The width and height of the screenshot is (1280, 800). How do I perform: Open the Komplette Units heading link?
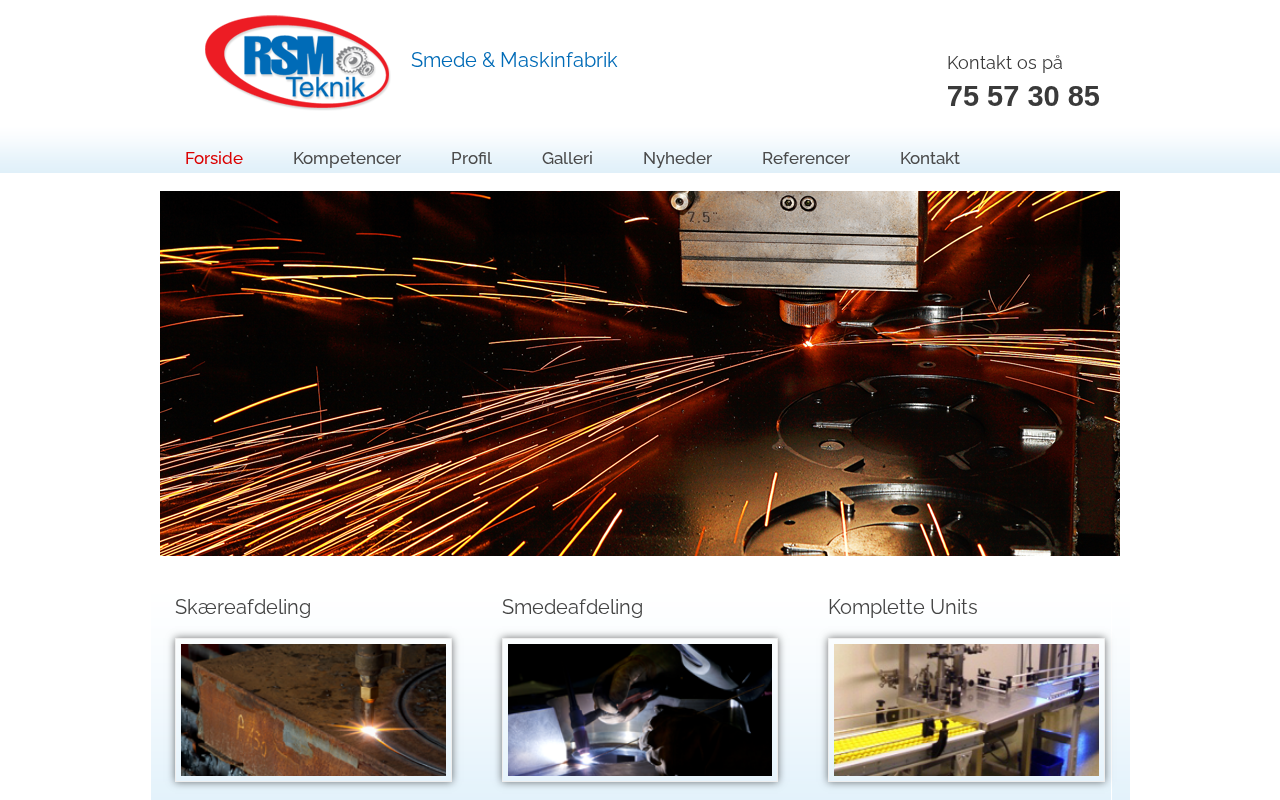click(x=903, y=607)
